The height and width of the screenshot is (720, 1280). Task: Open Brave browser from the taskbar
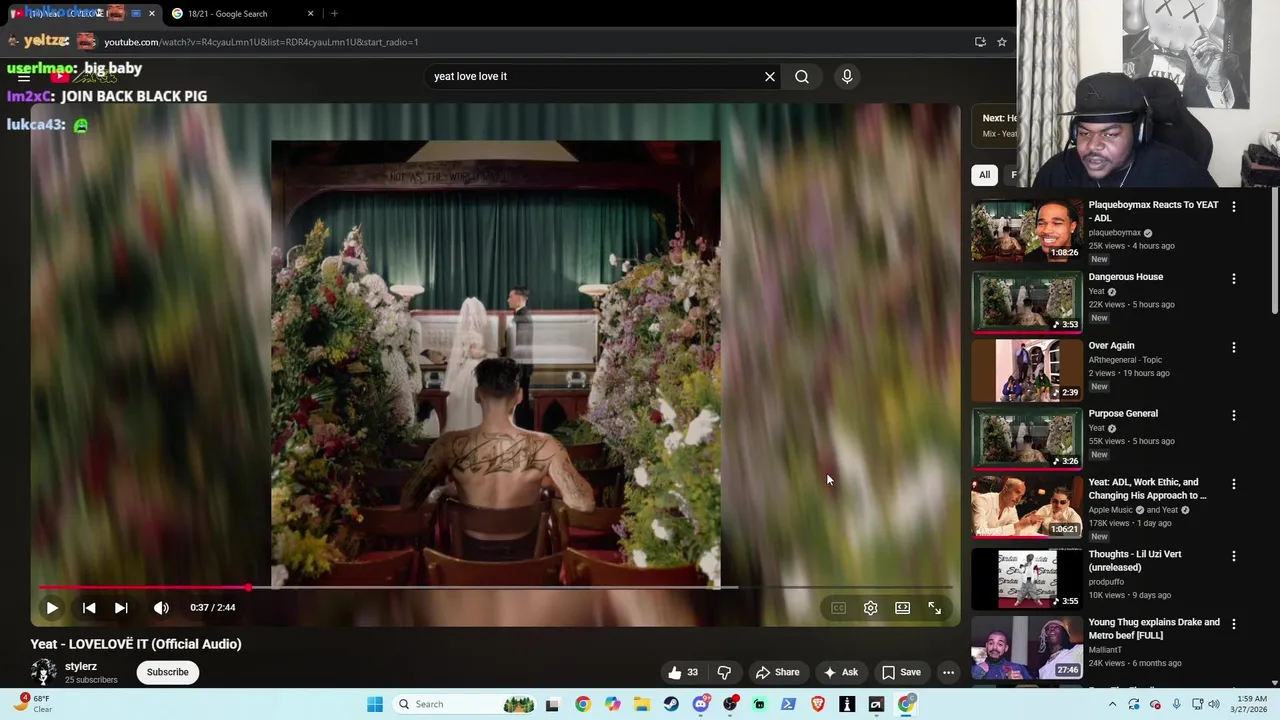818,704
